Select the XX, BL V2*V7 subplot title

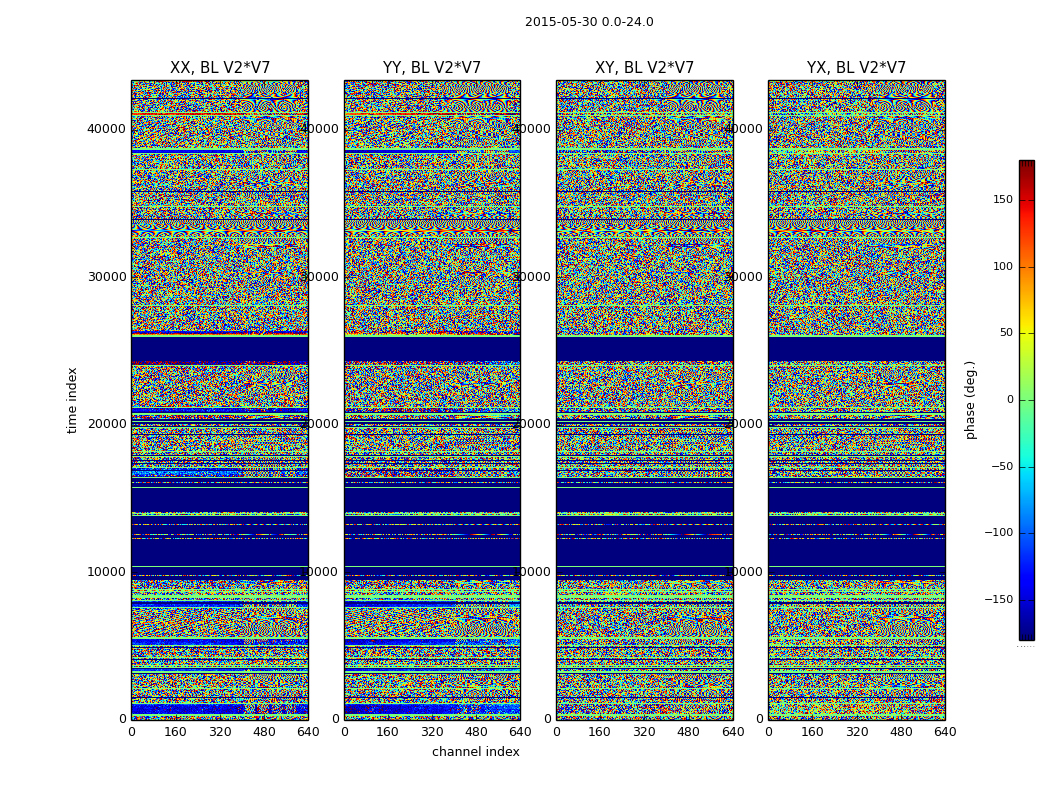click(220, 68)
